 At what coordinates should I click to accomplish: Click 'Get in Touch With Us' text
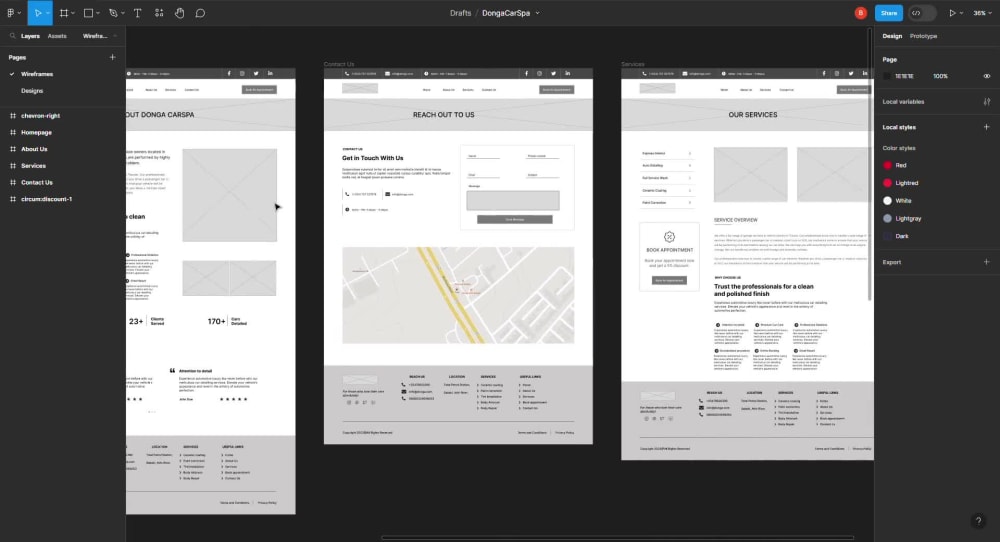(x=372, y=158)
